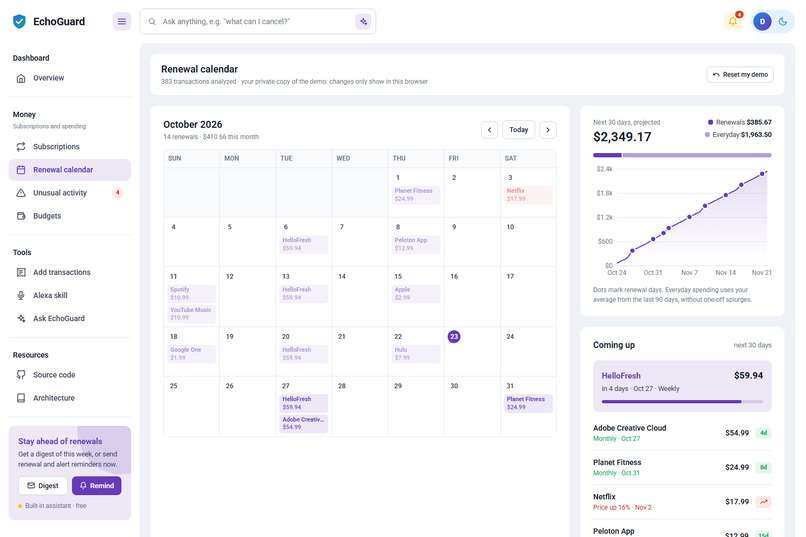
Task: Open Spotify $10.99 calendar event
Action: [x=191, y=293]
